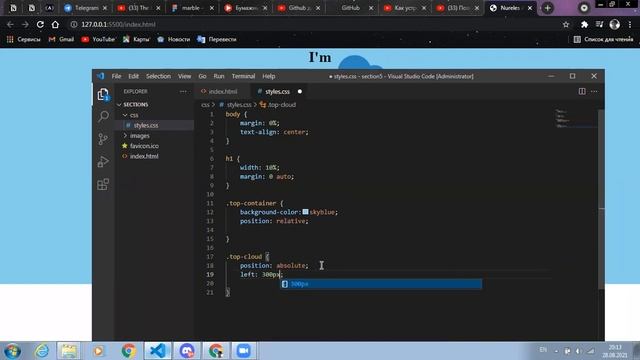Open Zoom from taskbar
640x360 pixels.
click(x=244, y=351)
